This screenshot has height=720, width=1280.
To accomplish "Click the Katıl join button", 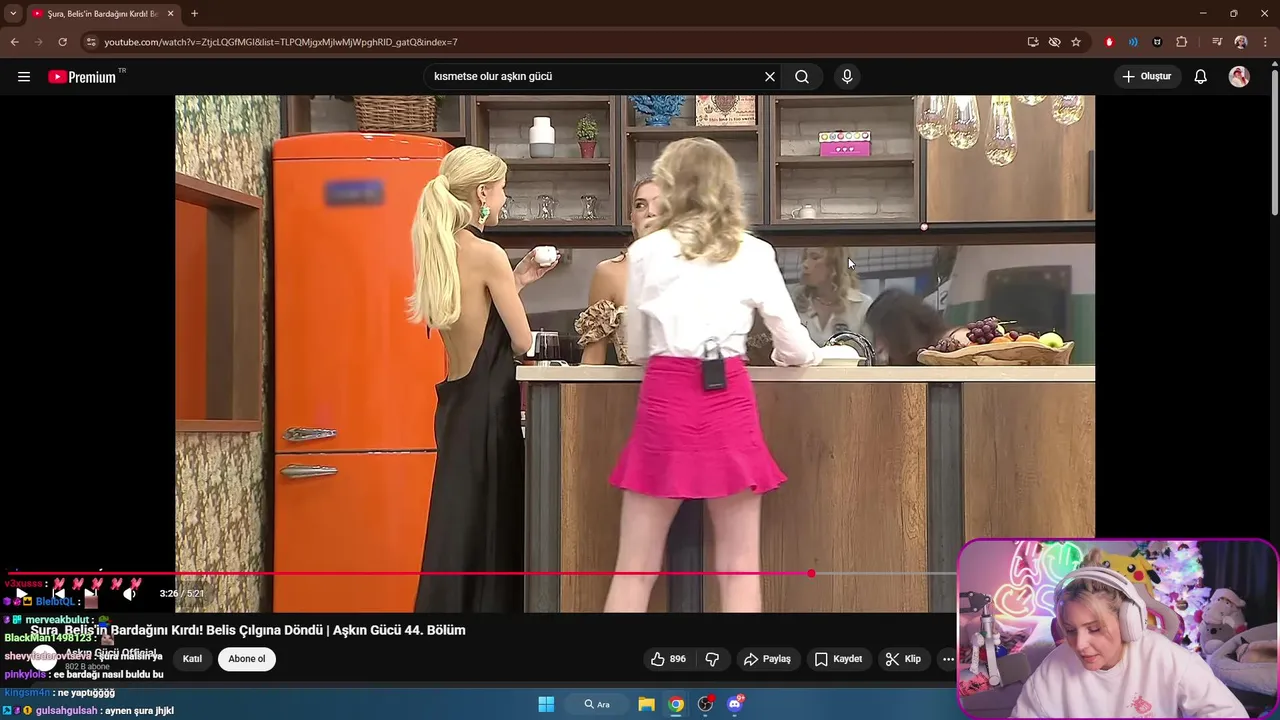I will pyautogui.click(x=192, y=659).
